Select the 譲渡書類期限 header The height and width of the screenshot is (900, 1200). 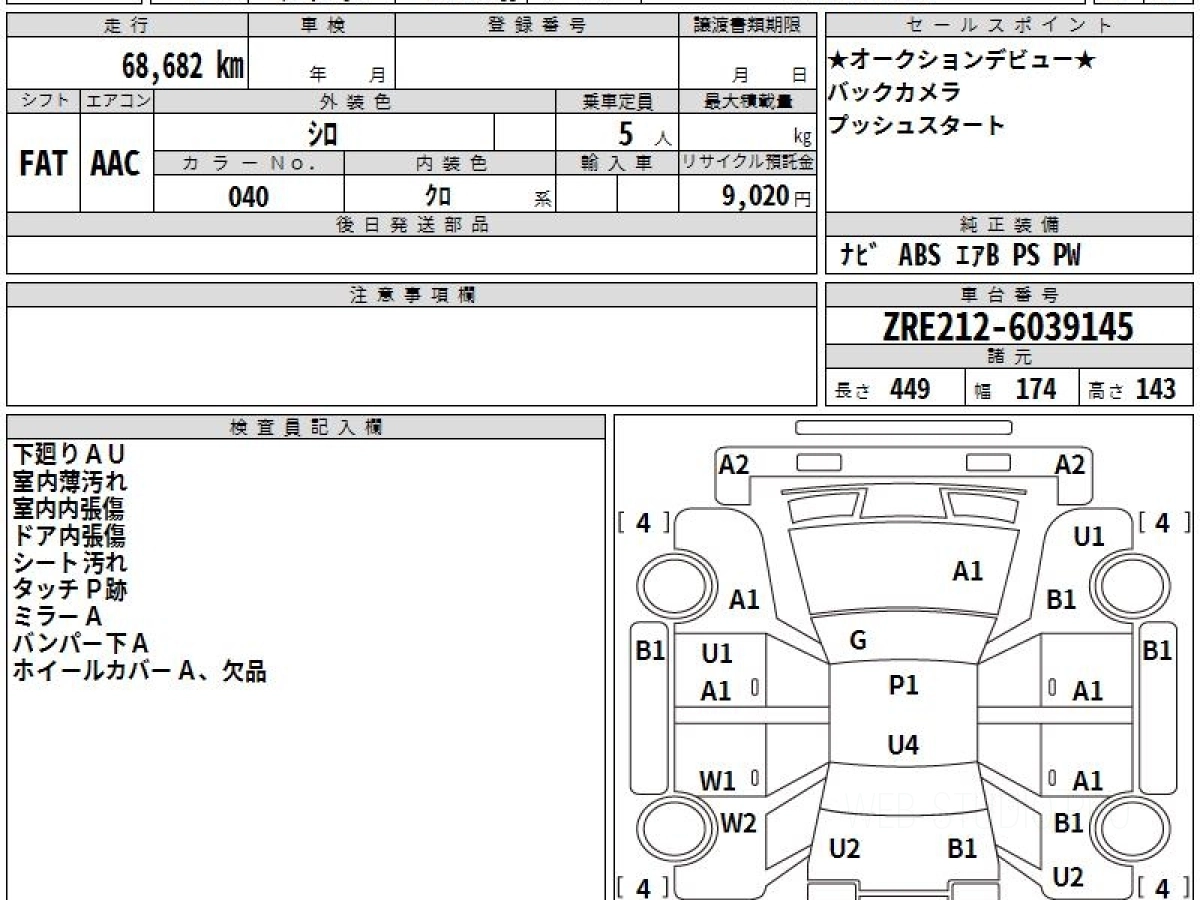[x=747, y=26]
